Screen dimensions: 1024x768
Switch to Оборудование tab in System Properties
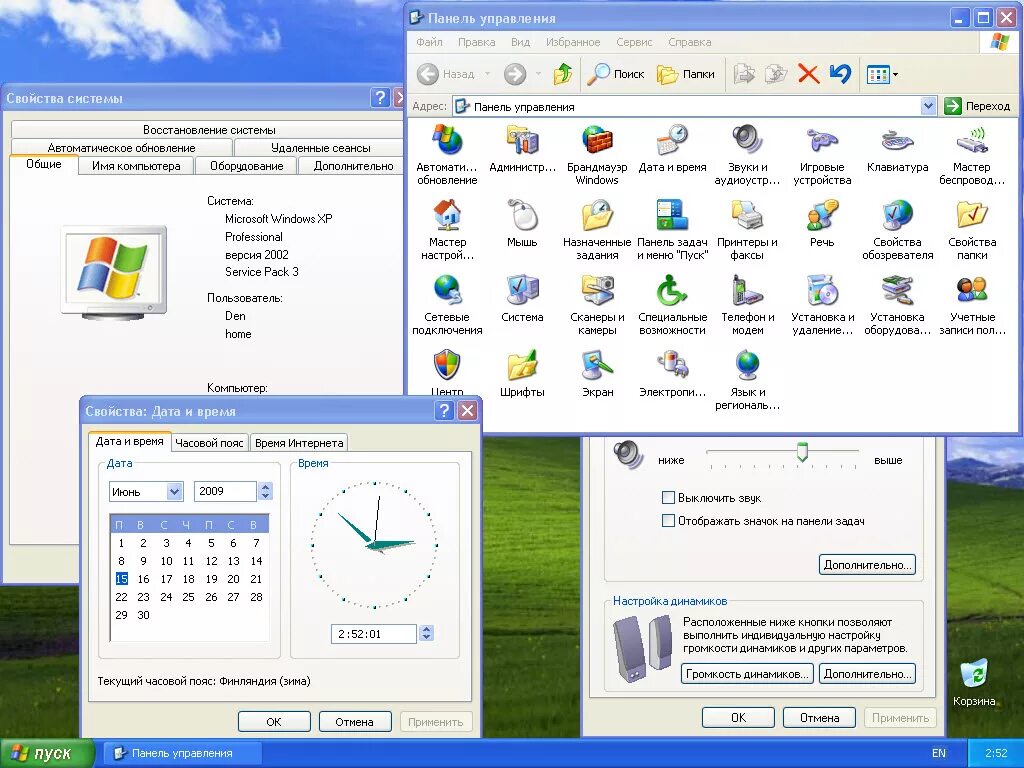(246, 166)
